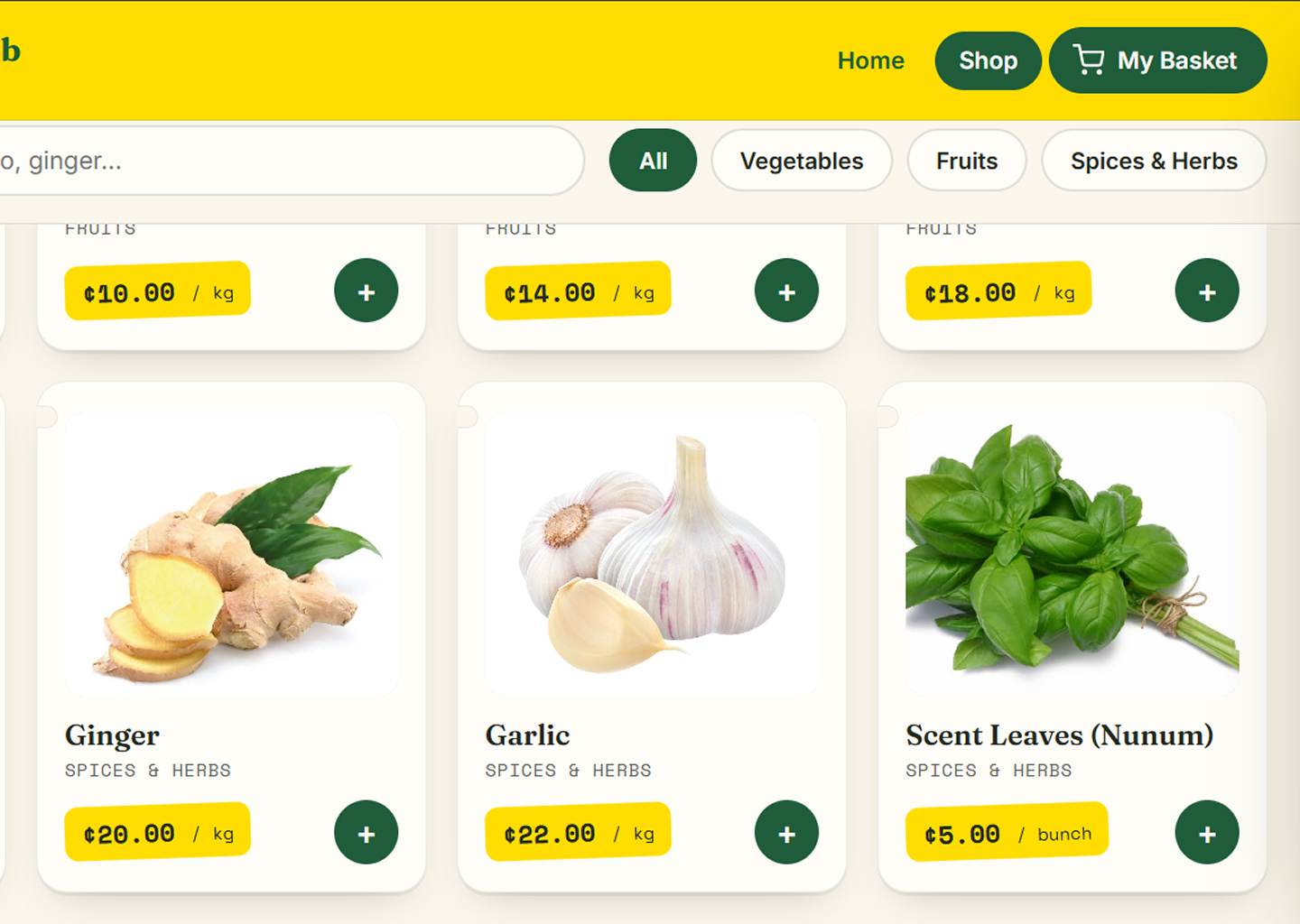Open the Scent Leaves product image
1300x924 pixels.
pyautogui.click(x=1072, y=555)
